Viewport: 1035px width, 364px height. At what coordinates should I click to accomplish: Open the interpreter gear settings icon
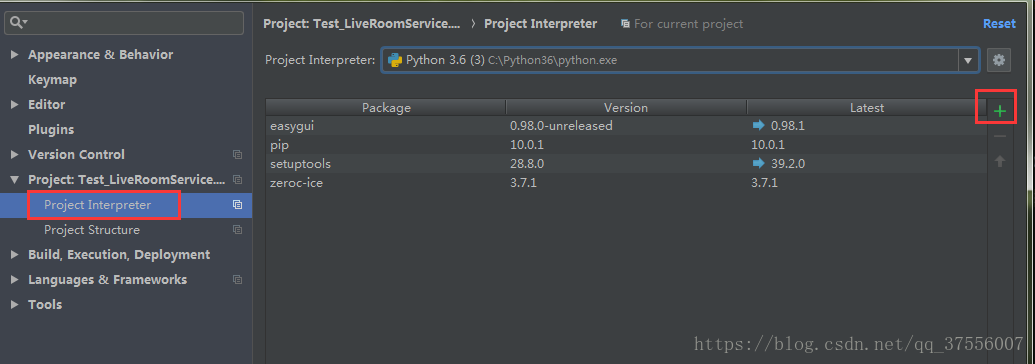(x=999, y=60)
